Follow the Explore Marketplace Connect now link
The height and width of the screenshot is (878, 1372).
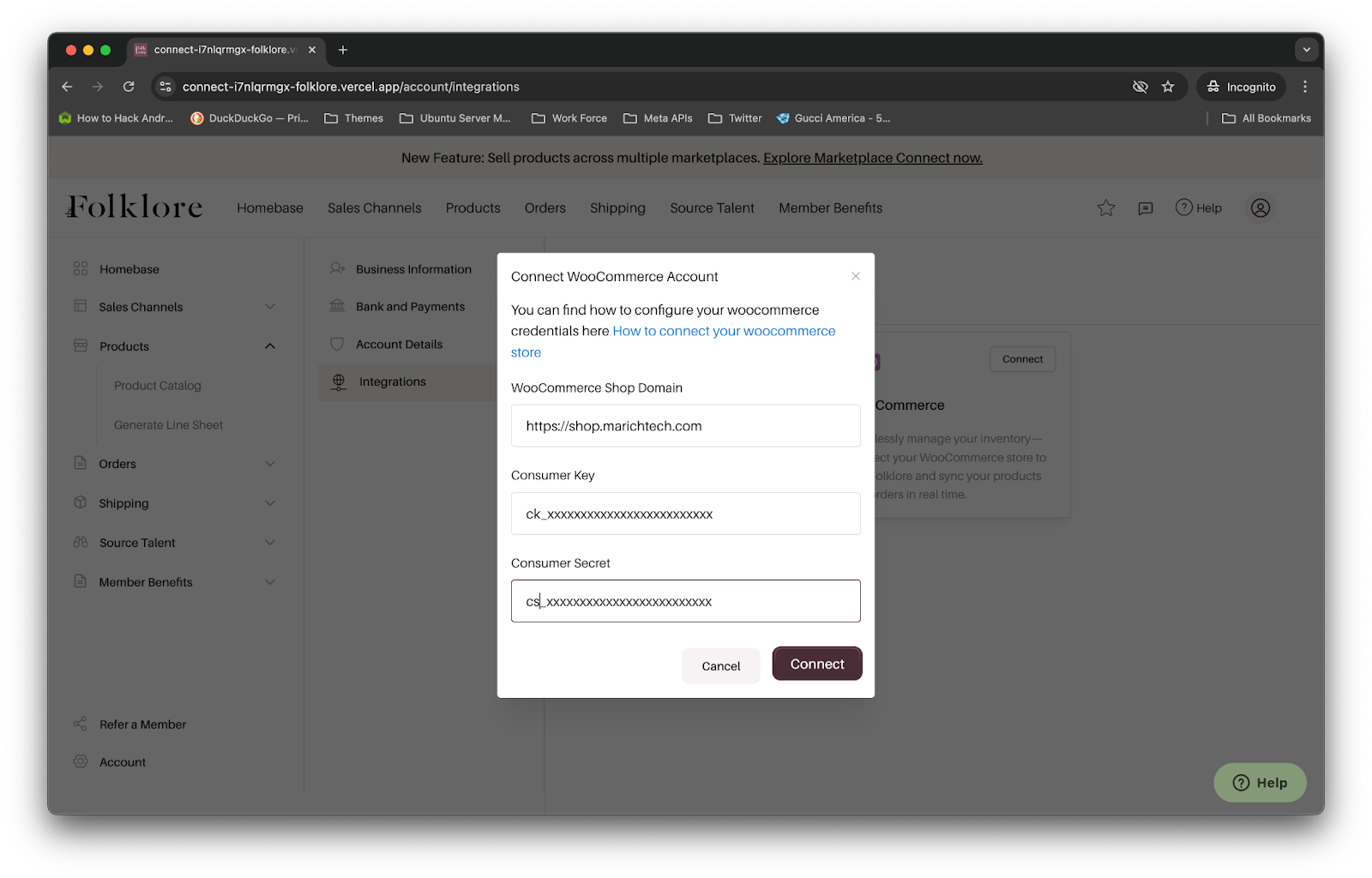coord(873,158)
